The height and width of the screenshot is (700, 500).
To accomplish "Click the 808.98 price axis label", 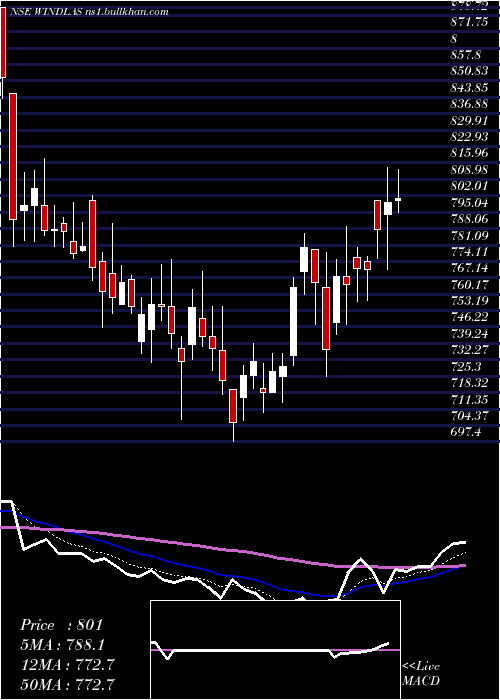I will (469, 170).
